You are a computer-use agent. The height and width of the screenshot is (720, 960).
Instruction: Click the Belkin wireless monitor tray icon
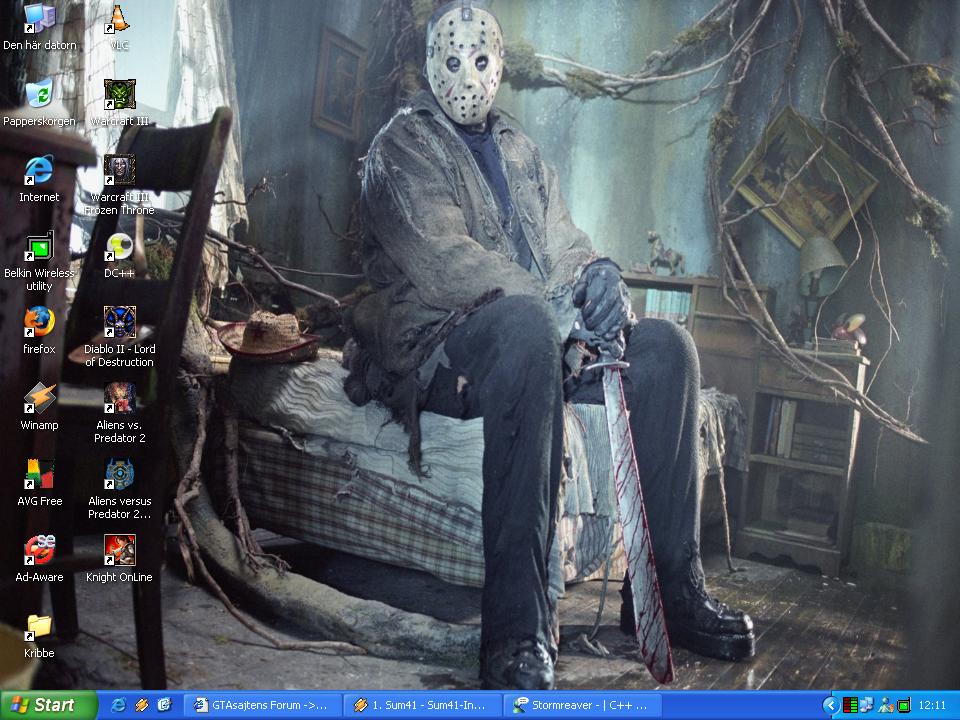(x=904, y=705)
